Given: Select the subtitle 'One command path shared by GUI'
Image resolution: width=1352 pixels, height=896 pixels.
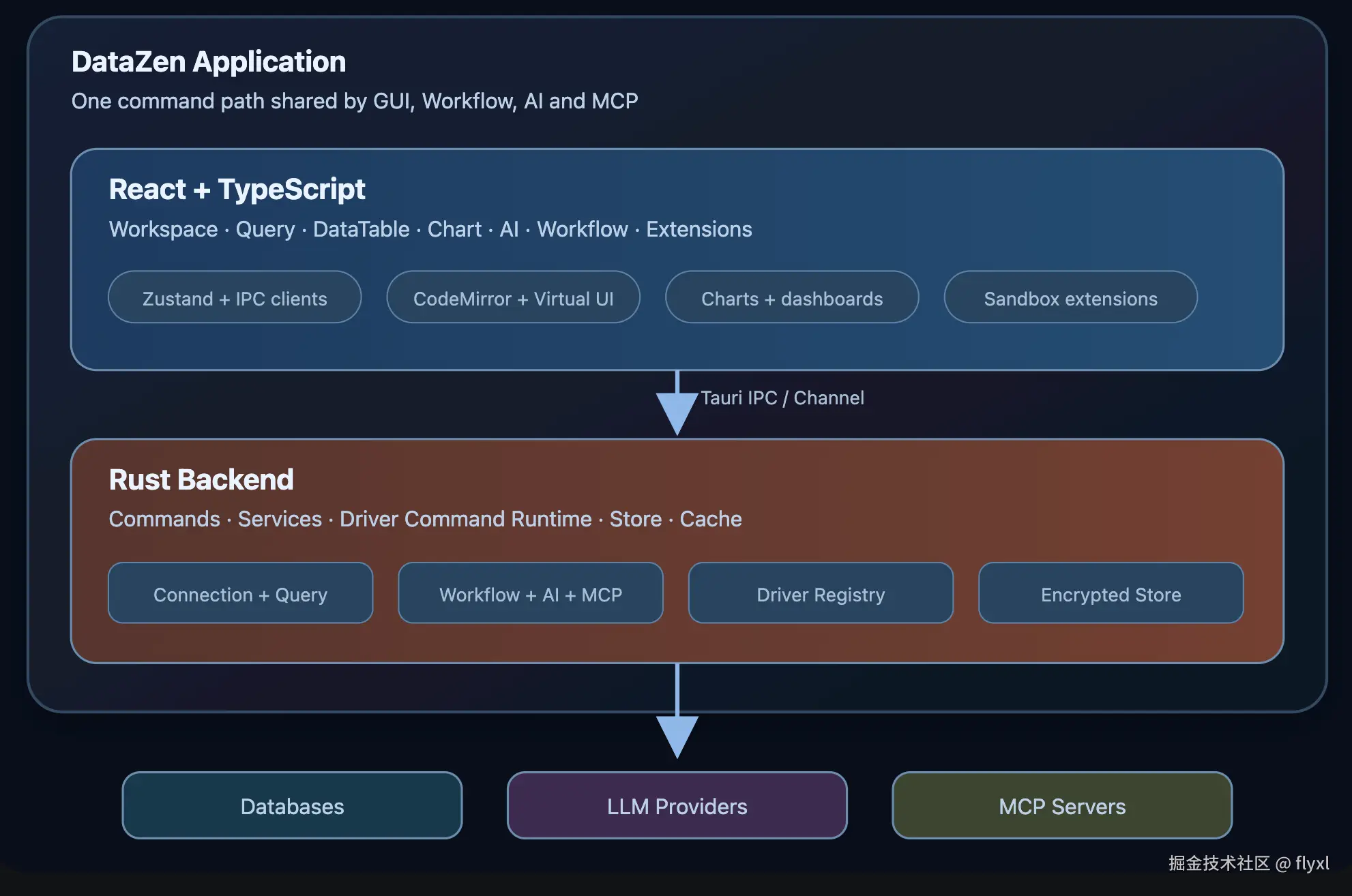Looking at the screenshot, I should 355,101.
